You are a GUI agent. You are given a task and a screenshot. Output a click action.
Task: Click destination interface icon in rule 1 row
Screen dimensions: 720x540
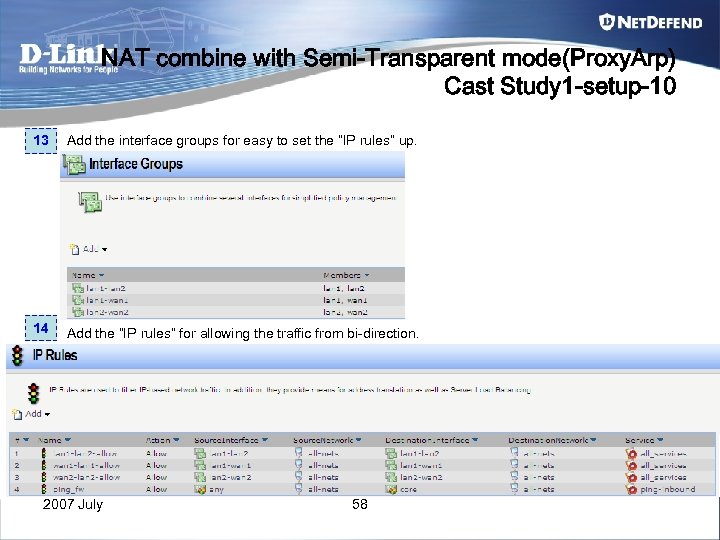click(391, 453)
